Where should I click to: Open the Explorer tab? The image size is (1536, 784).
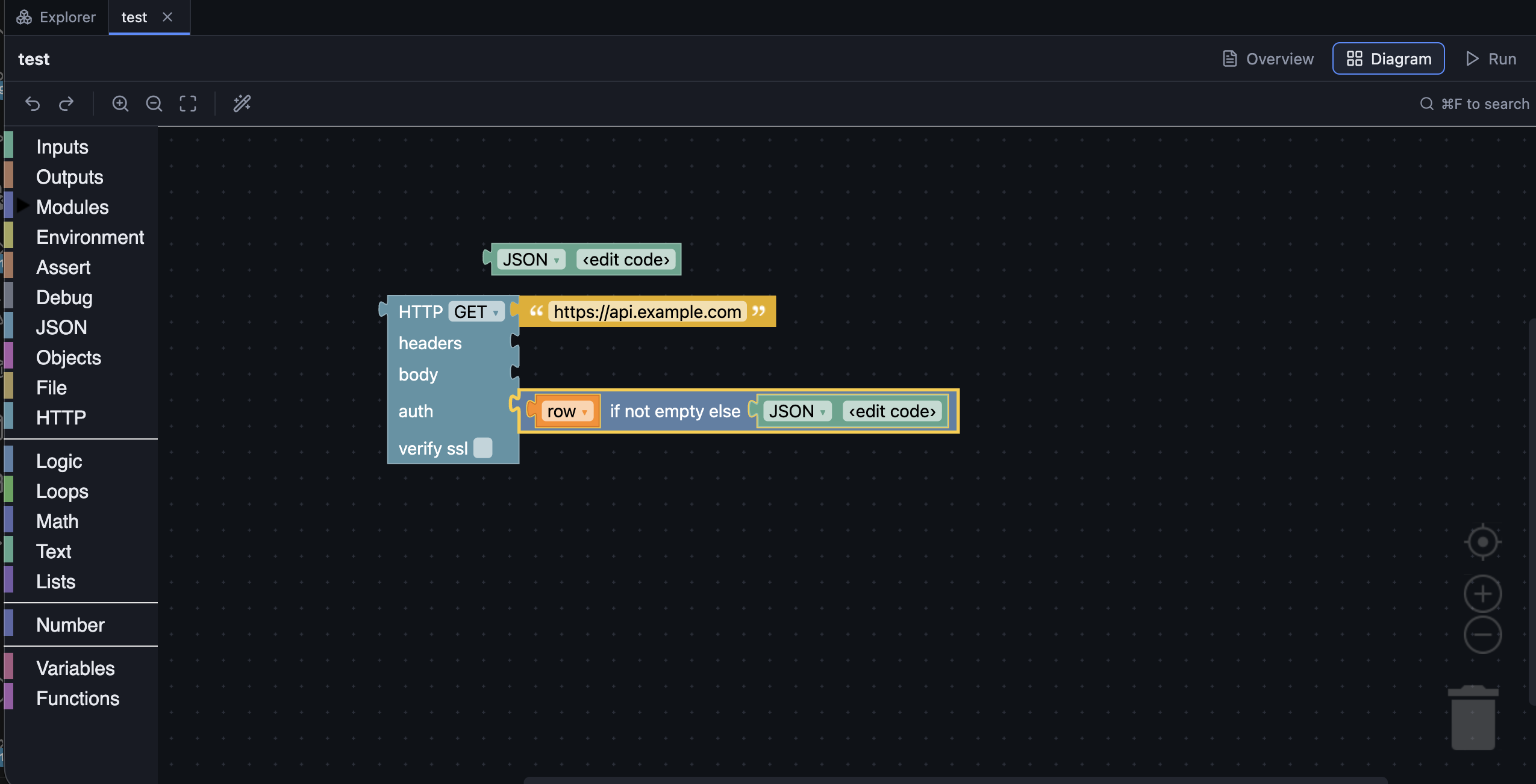tap(56, 17)
